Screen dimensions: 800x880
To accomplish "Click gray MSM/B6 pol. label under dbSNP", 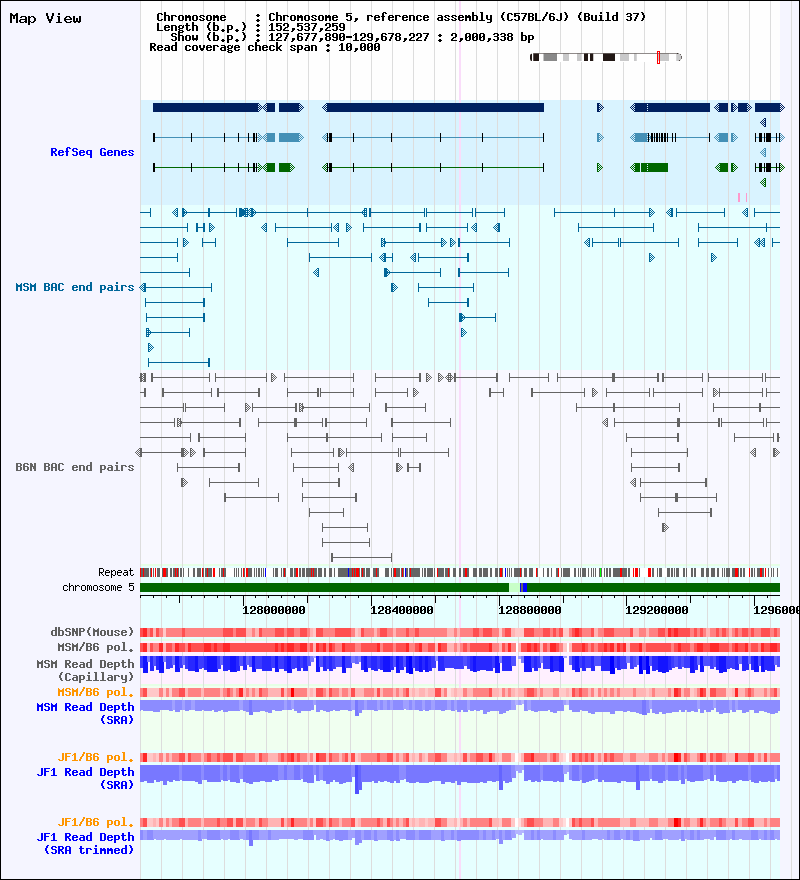I will 95,647.
